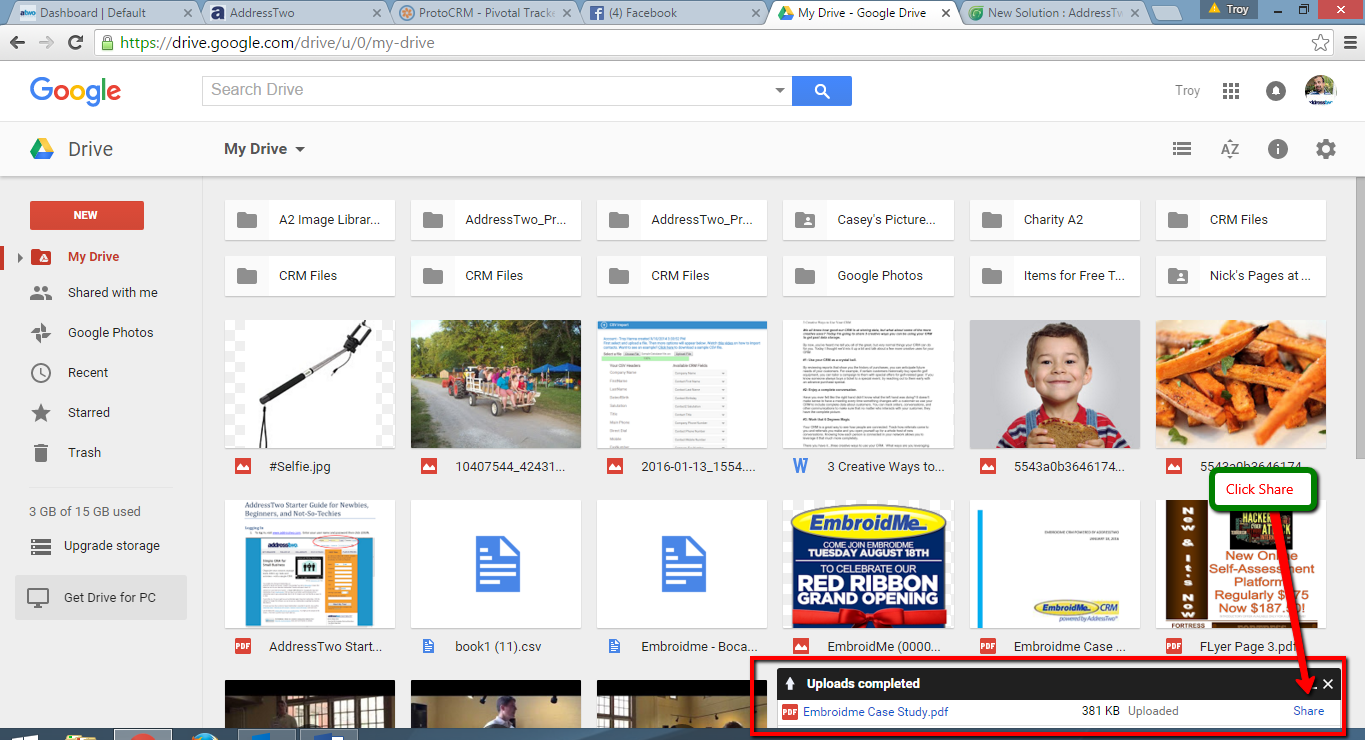Select the #Selfie.jpg thumbnail

310,384
